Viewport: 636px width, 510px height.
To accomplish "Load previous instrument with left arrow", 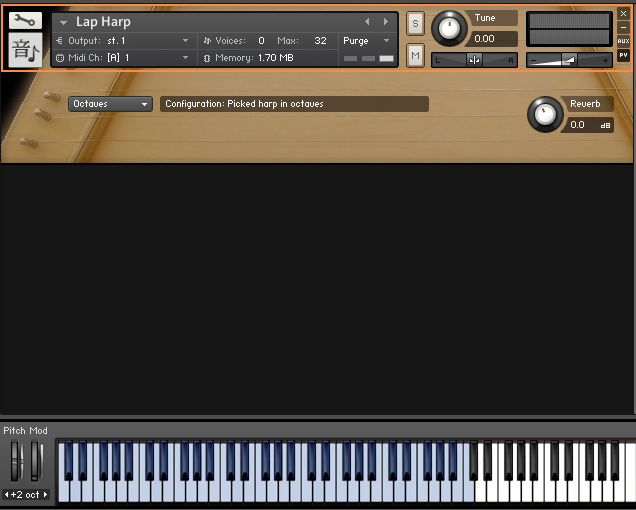I will (x=367, y=22).
